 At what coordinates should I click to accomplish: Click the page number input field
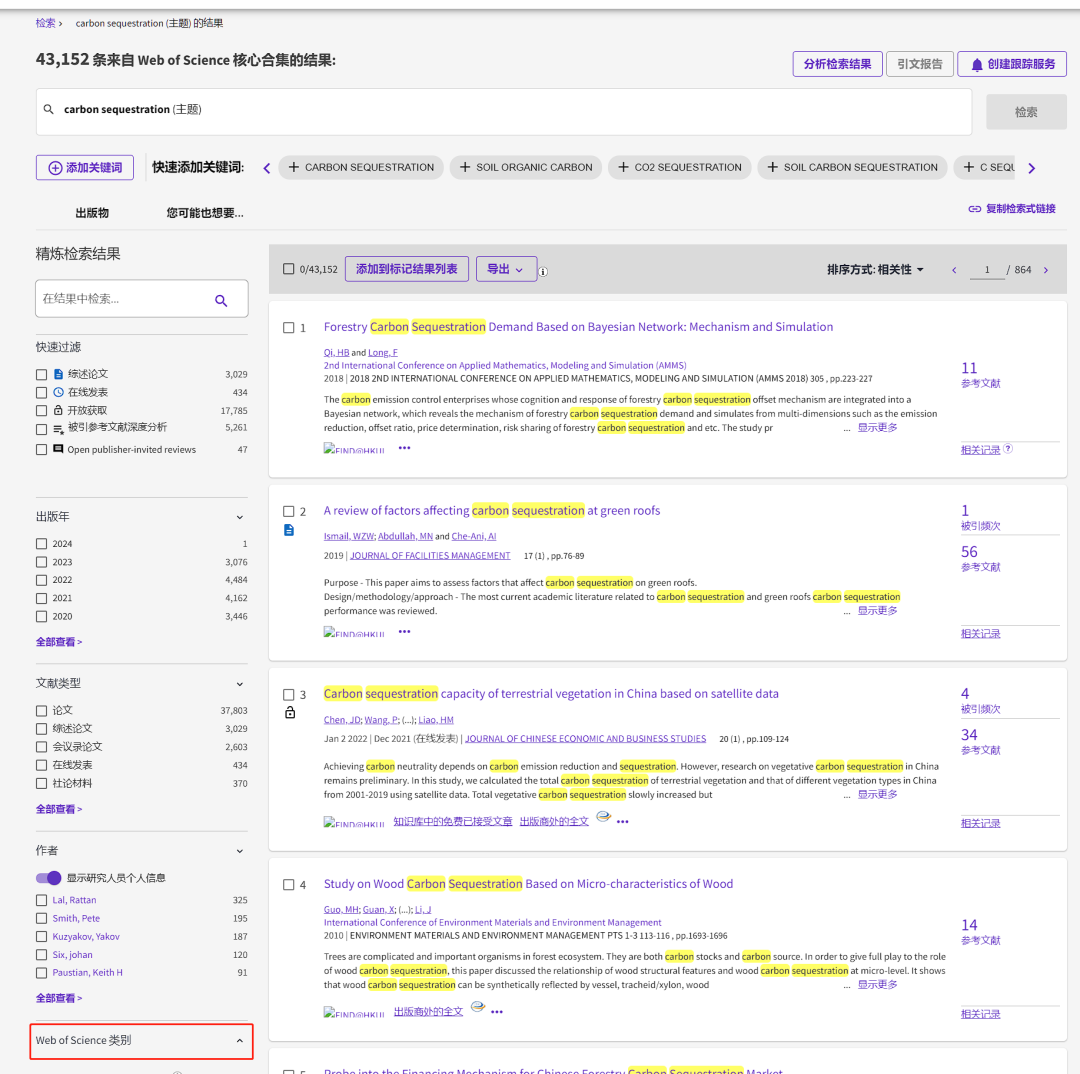pyautogui.click(x=987, y=270)
